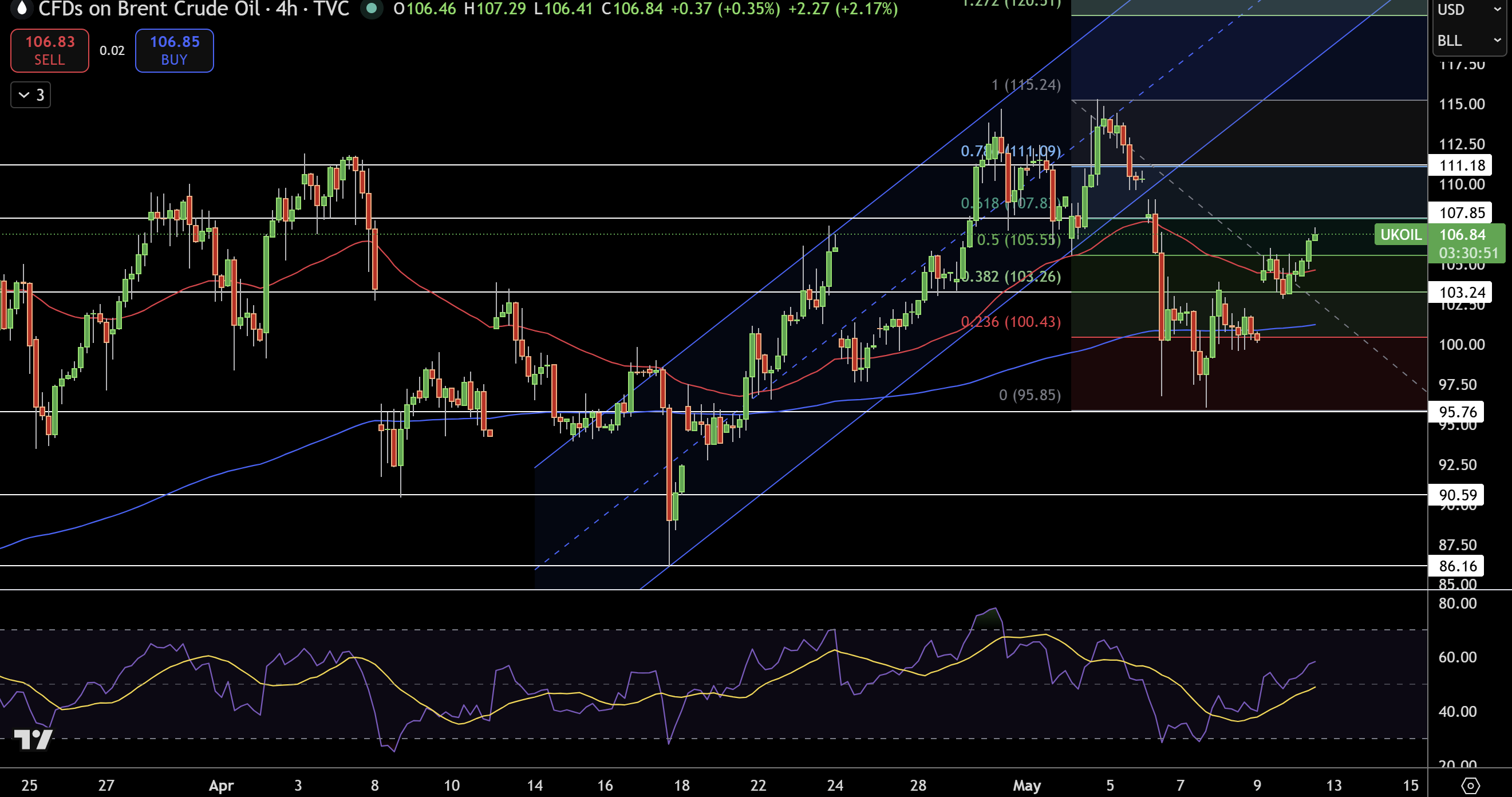Click the Fibonacci 0 (95.85) level label
The width and height of the screenshot is (1512, 797).
1030,395
